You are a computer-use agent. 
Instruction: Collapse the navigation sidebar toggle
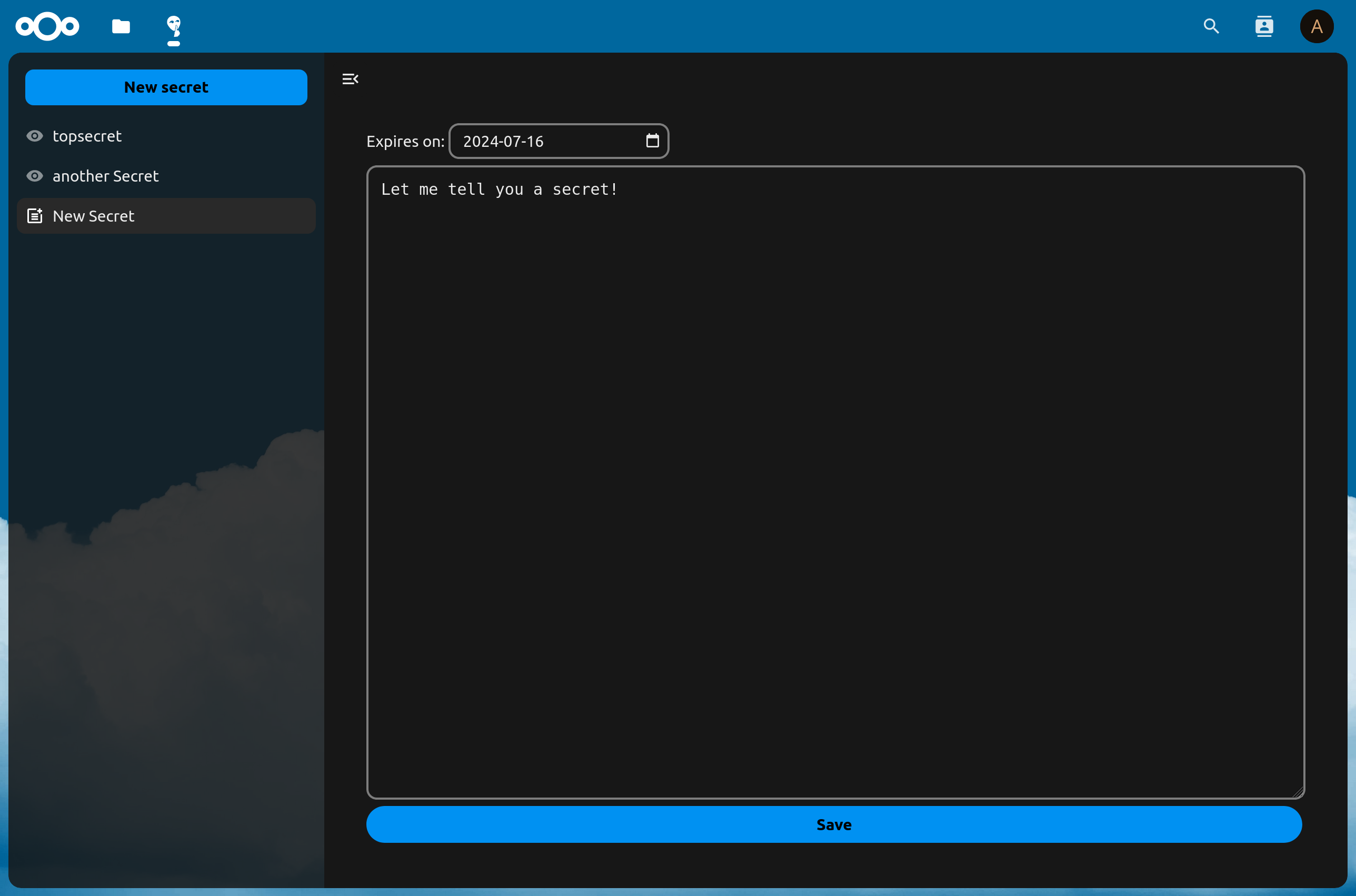pyautogui.click(x=350, y=79)
